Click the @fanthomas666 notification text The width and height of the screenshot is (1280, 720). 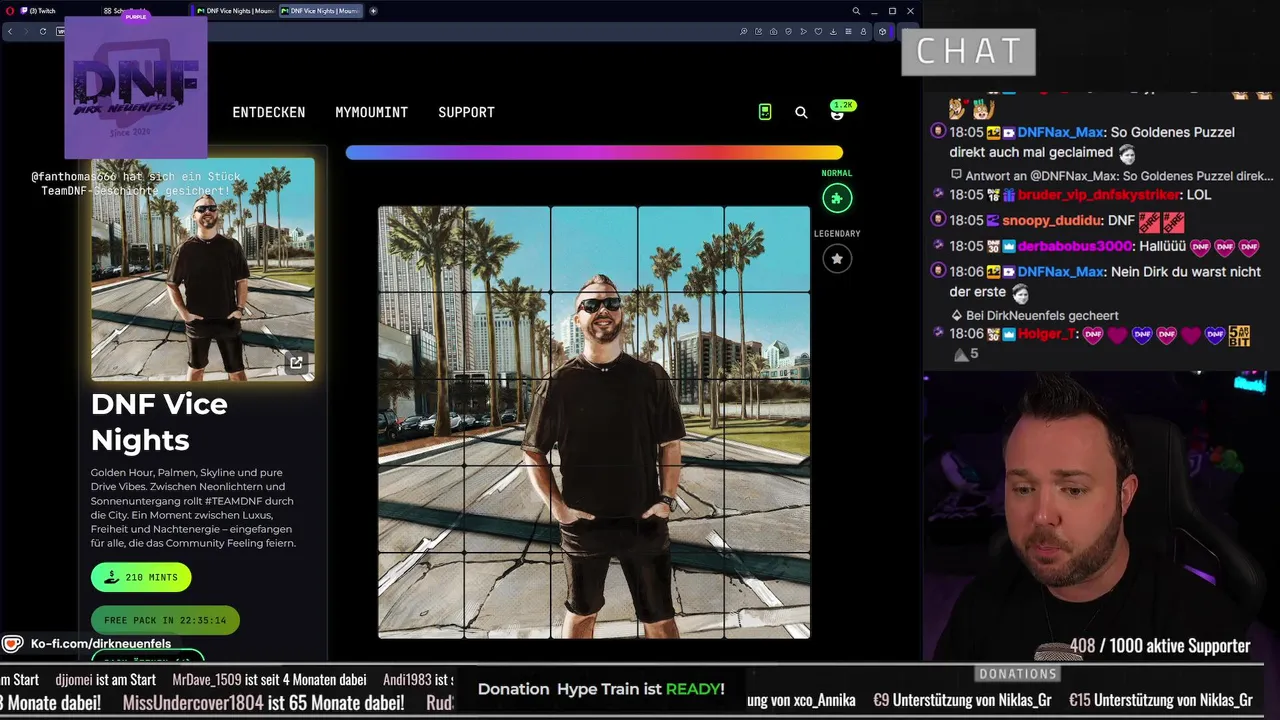click(136, 183)
